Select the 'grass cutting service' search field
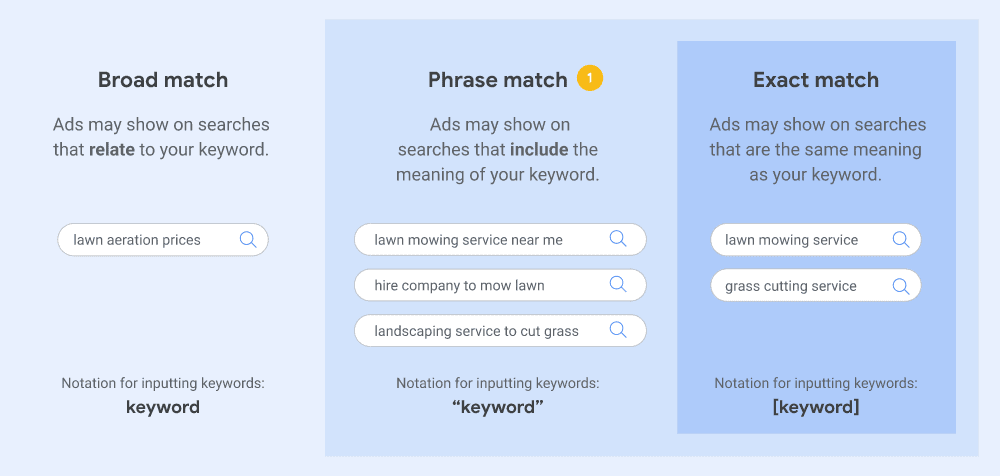Screen dimensions: 1000x476 click(x=816, y=285)
